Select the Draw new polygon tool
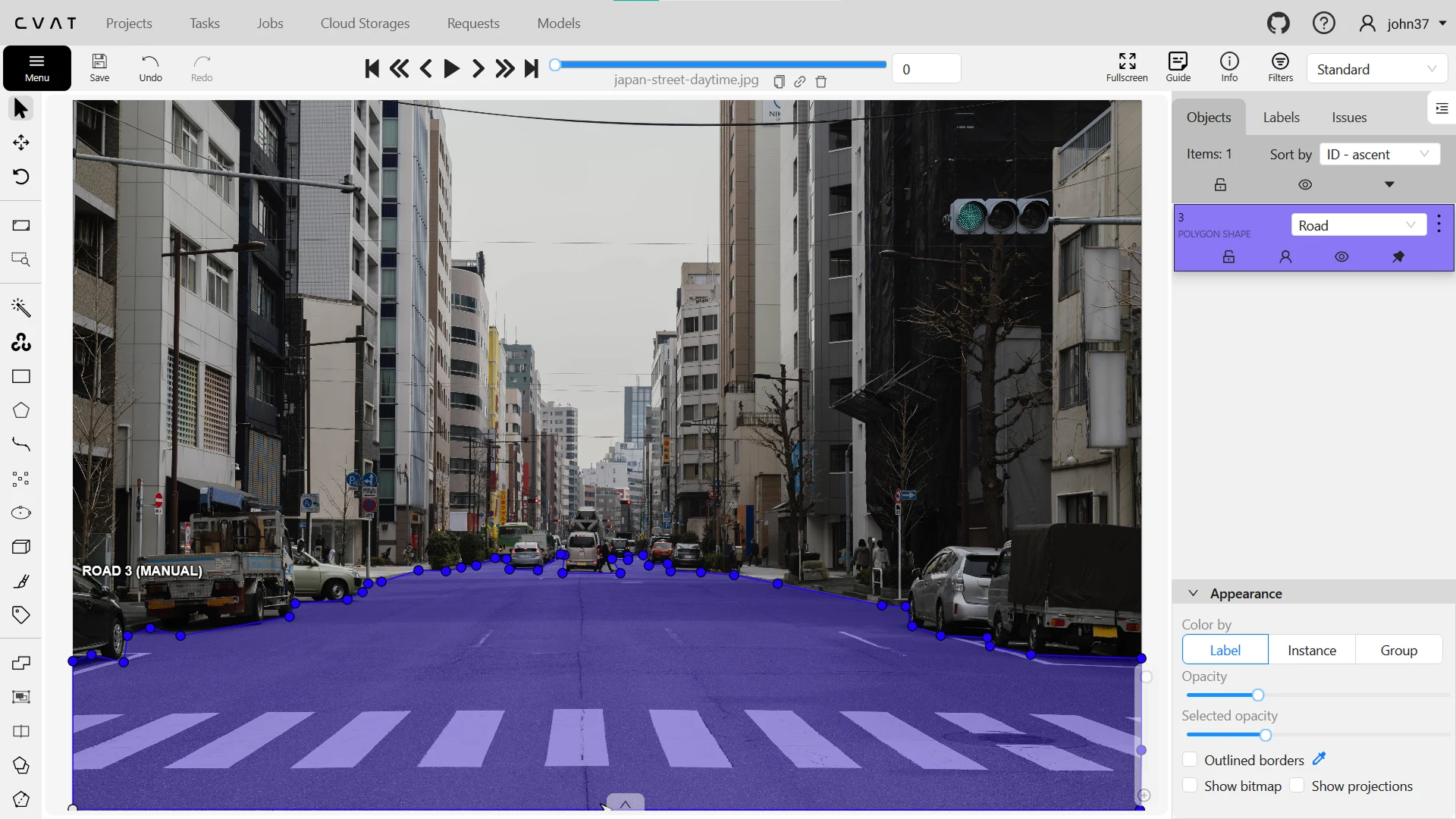 (20, 410)
